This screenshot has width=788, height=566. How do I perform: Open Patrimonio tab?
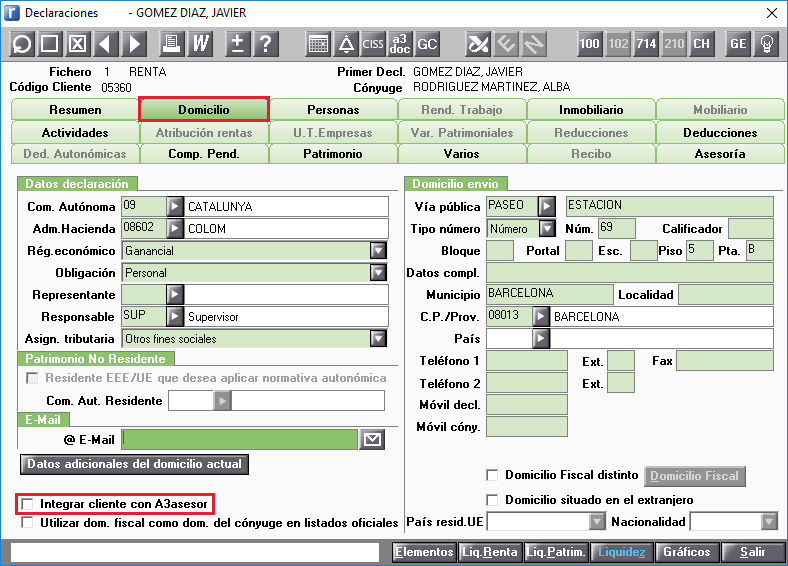(x=333, y=154)
